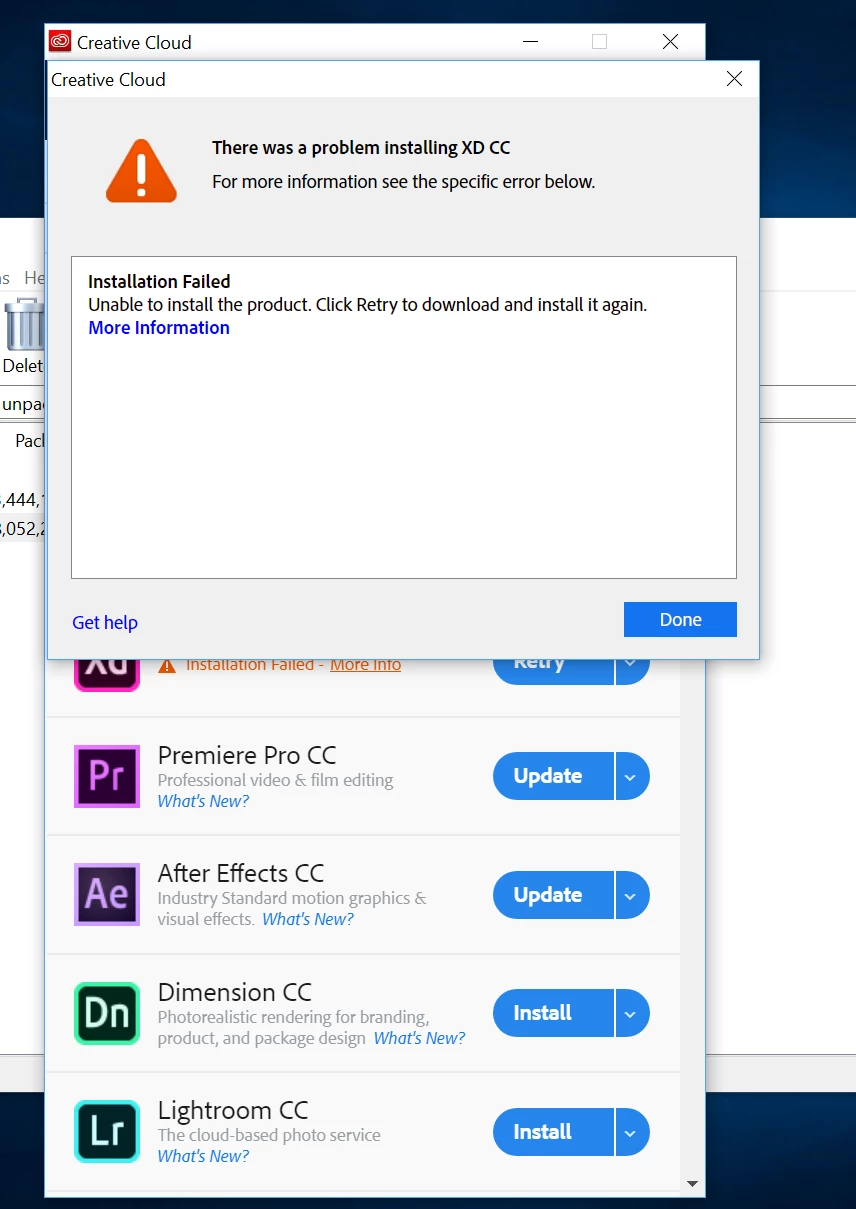Click the Creative Cloud logo in title bar
The width and height of the screenshot is (856, 1209).
60,42
